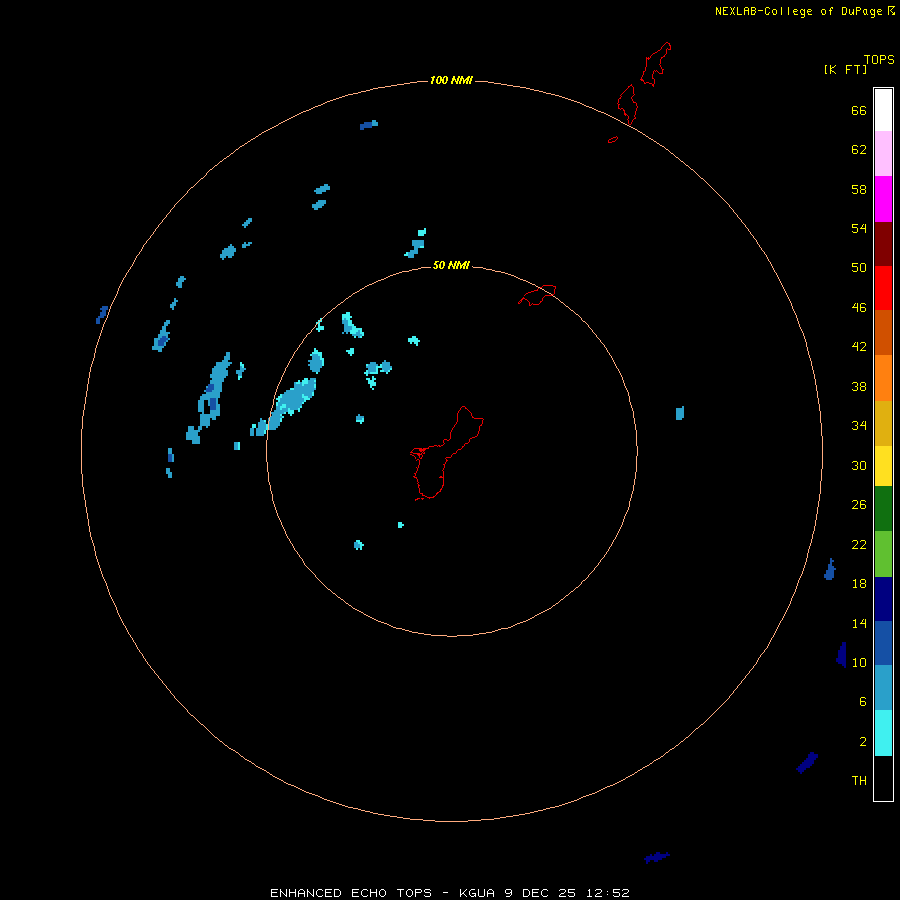Screen dimensions: 900x900
Task: Click the '2' legend value
Action: click(862, 742)
